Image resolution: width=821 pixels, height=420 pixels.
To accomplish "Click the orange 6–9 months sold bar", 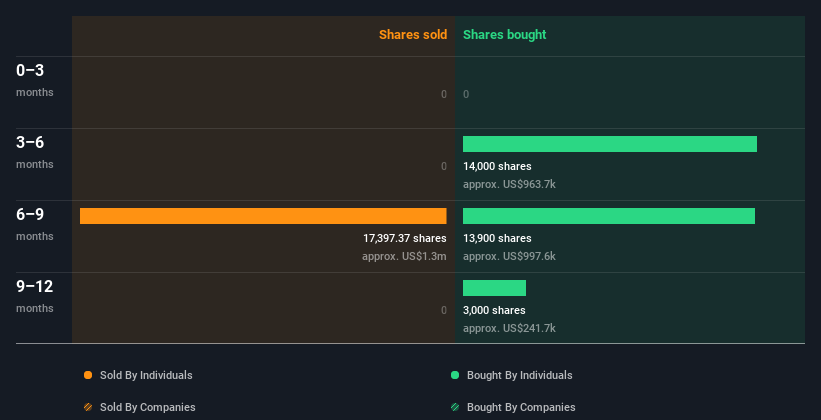I will pyautogui.click(x=263, y=216).
